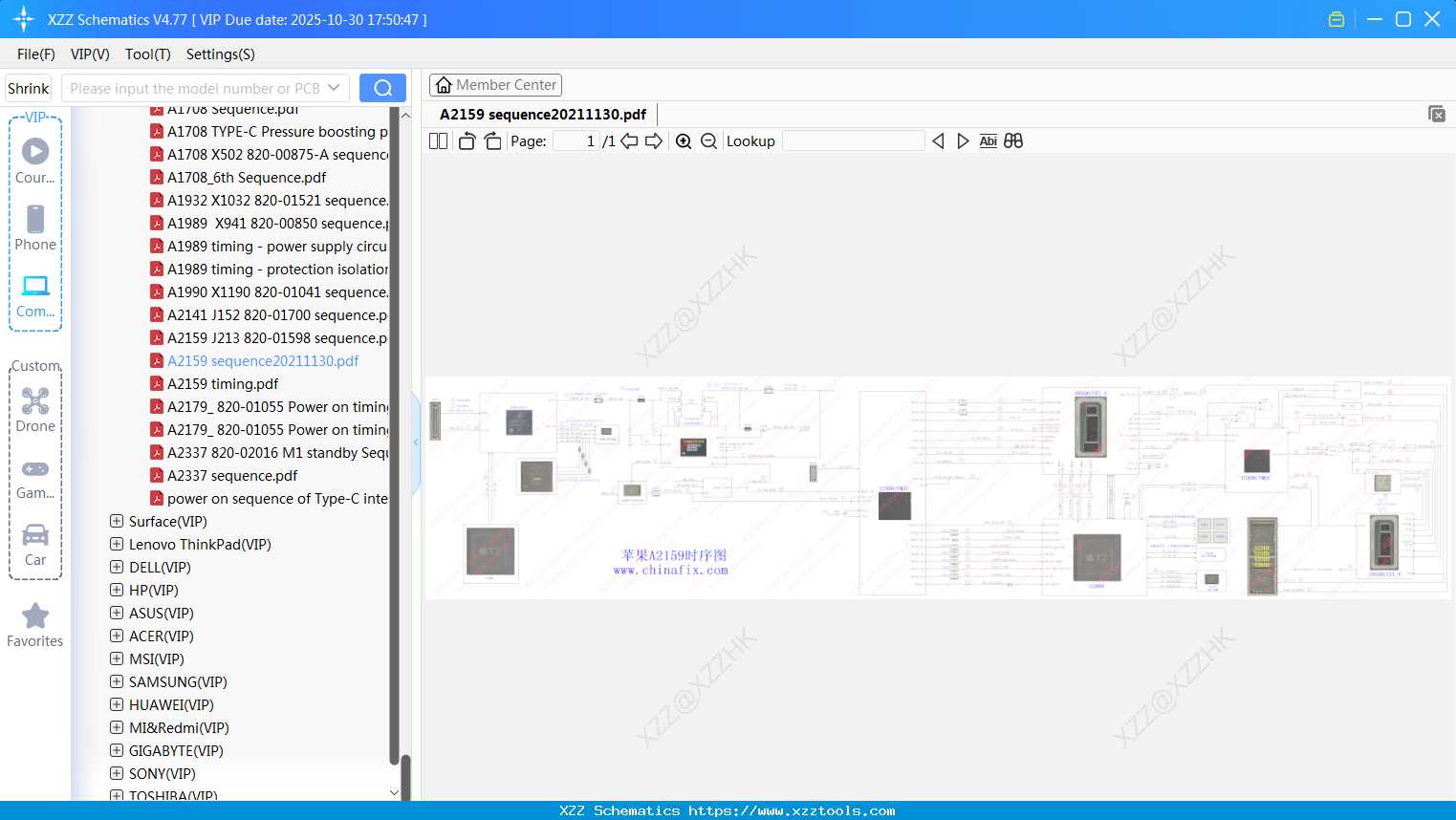Viewport: 1456px width, 820px height.
Task: Open the Tool(T) menu
Action: 148,54
